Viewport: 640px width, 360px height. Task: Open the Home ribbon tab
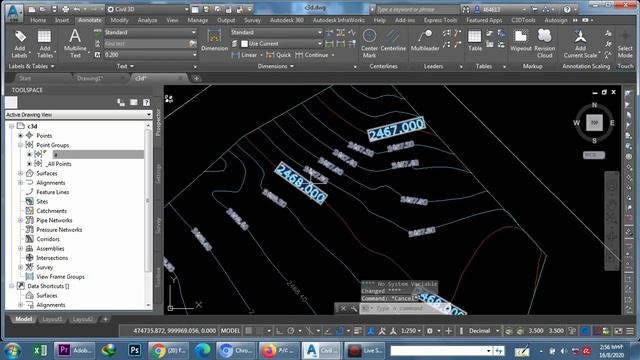coord(38,20)
